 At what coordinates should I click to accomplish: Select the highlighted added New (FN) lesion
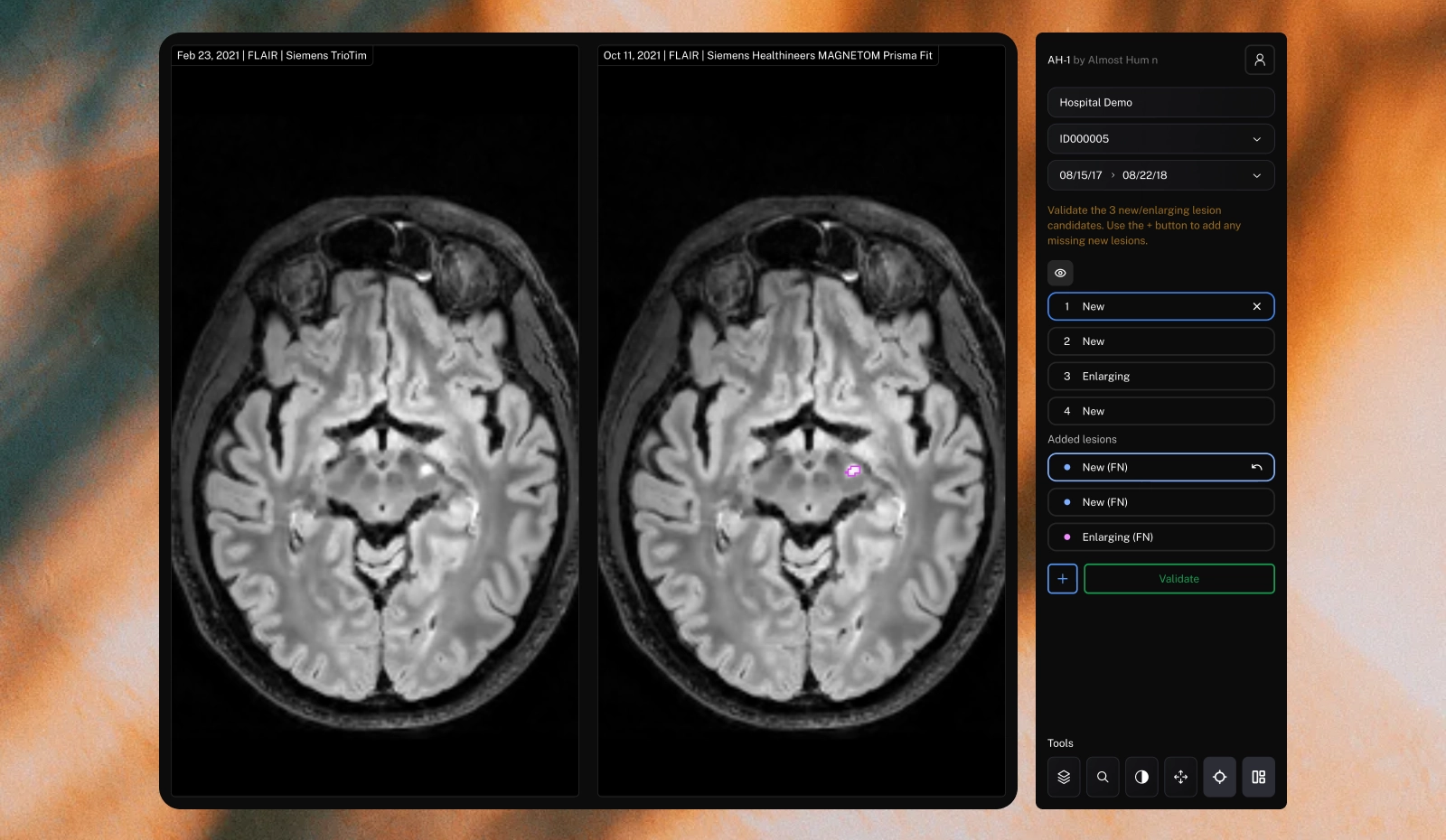click(x=1161, y=467)
